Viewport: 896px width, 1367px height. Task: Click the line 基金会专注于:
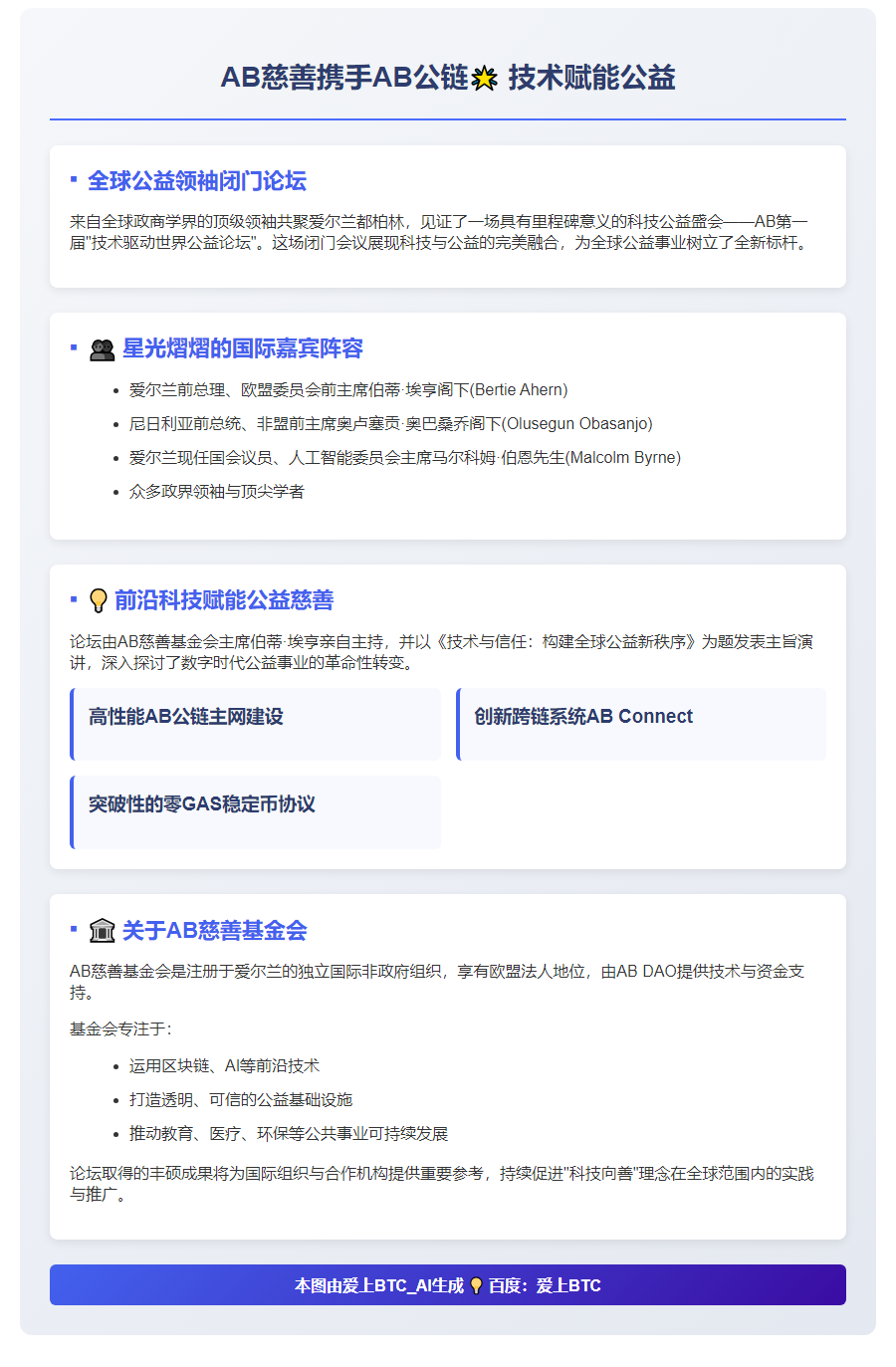120,1029
